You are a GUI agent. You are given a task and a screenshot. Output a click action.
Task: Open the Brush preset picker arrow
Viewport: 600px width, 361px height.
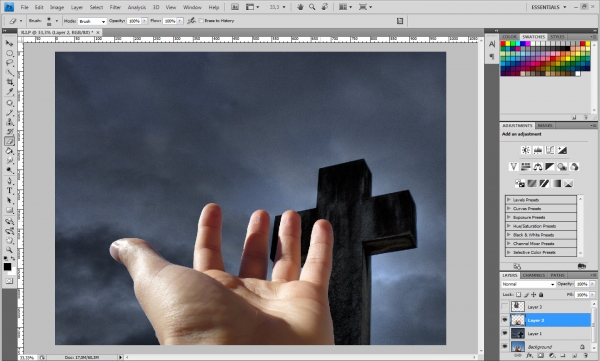click(x=57, y=21)
